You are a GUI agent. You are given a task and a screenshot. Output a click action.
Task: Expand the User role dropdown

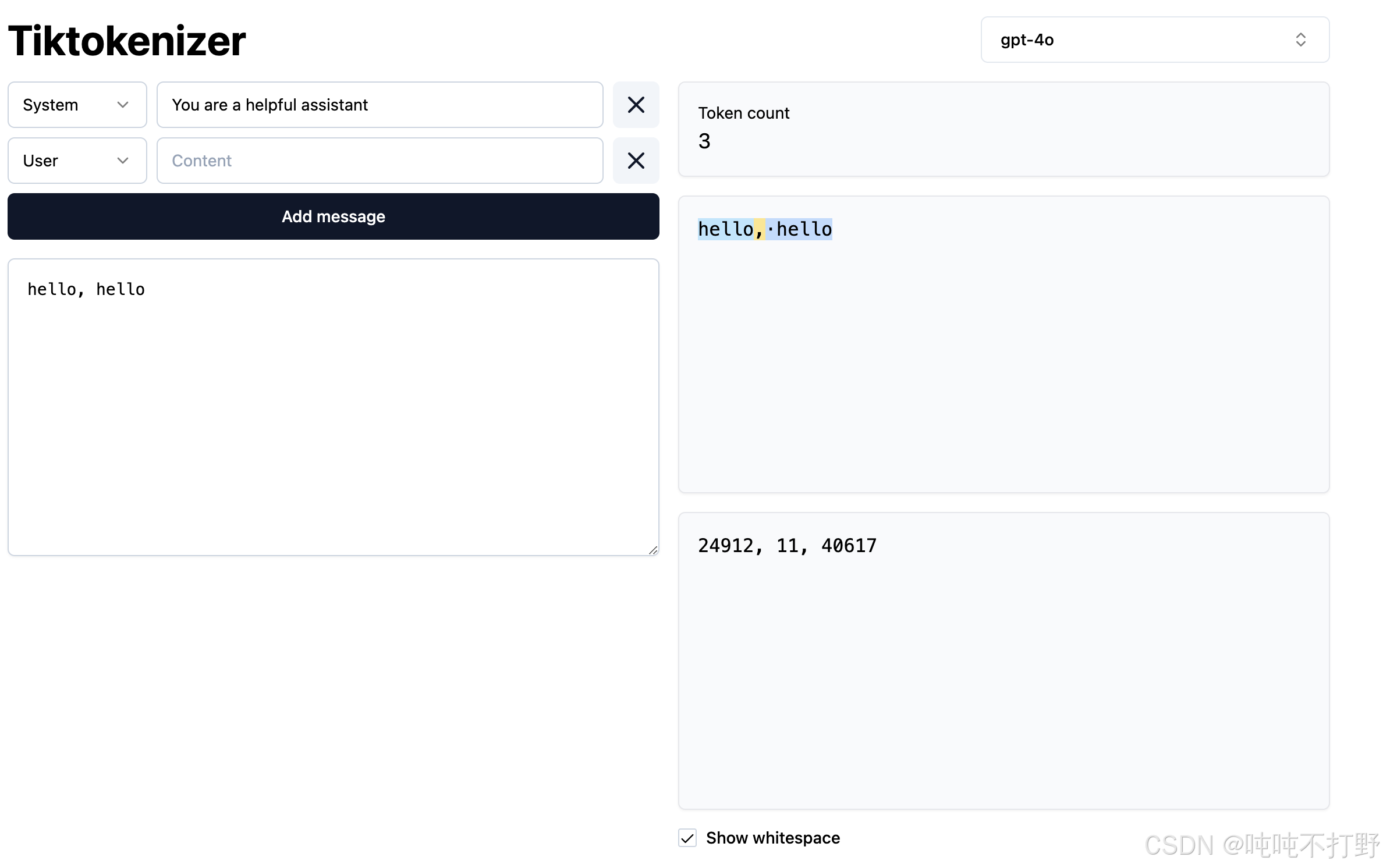pyautogui.click(x=64, y=161)
